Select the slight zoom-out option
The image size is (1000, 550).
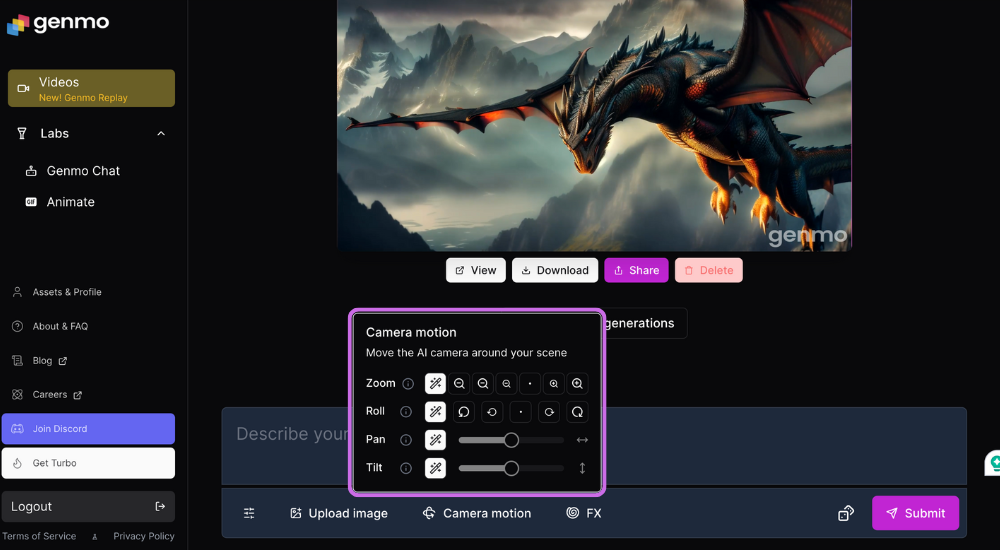click(506, 383)
